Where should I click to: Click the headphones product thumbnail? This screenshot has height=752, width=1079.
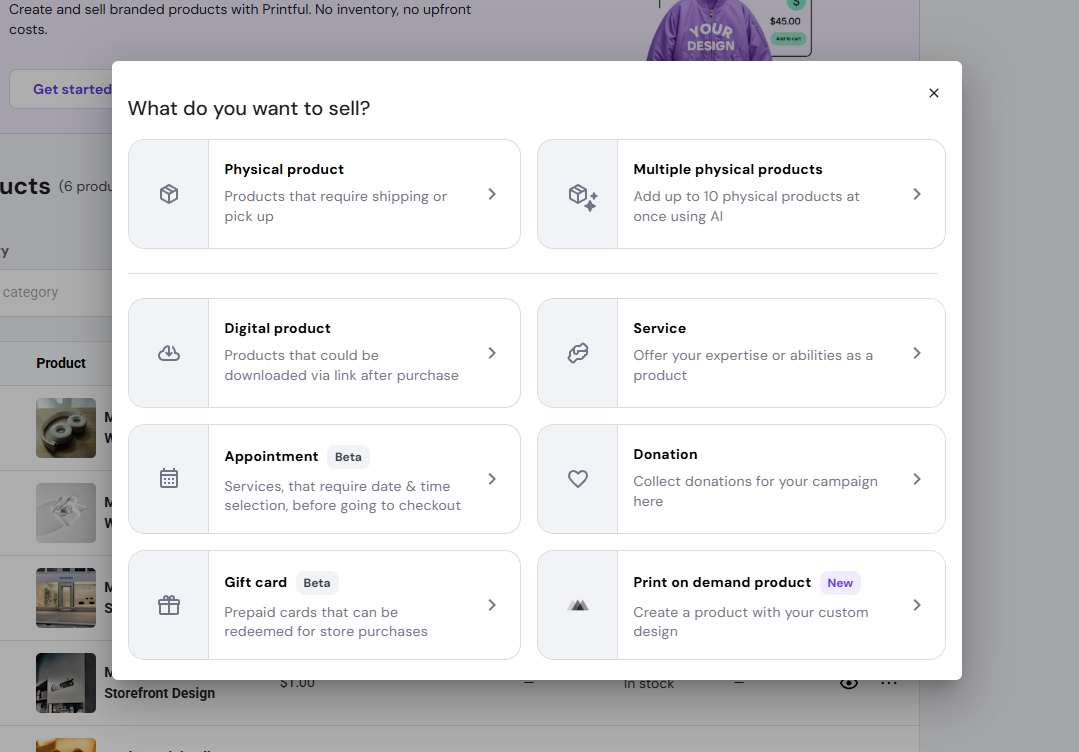pyautogui.click(x=66, y=428)
